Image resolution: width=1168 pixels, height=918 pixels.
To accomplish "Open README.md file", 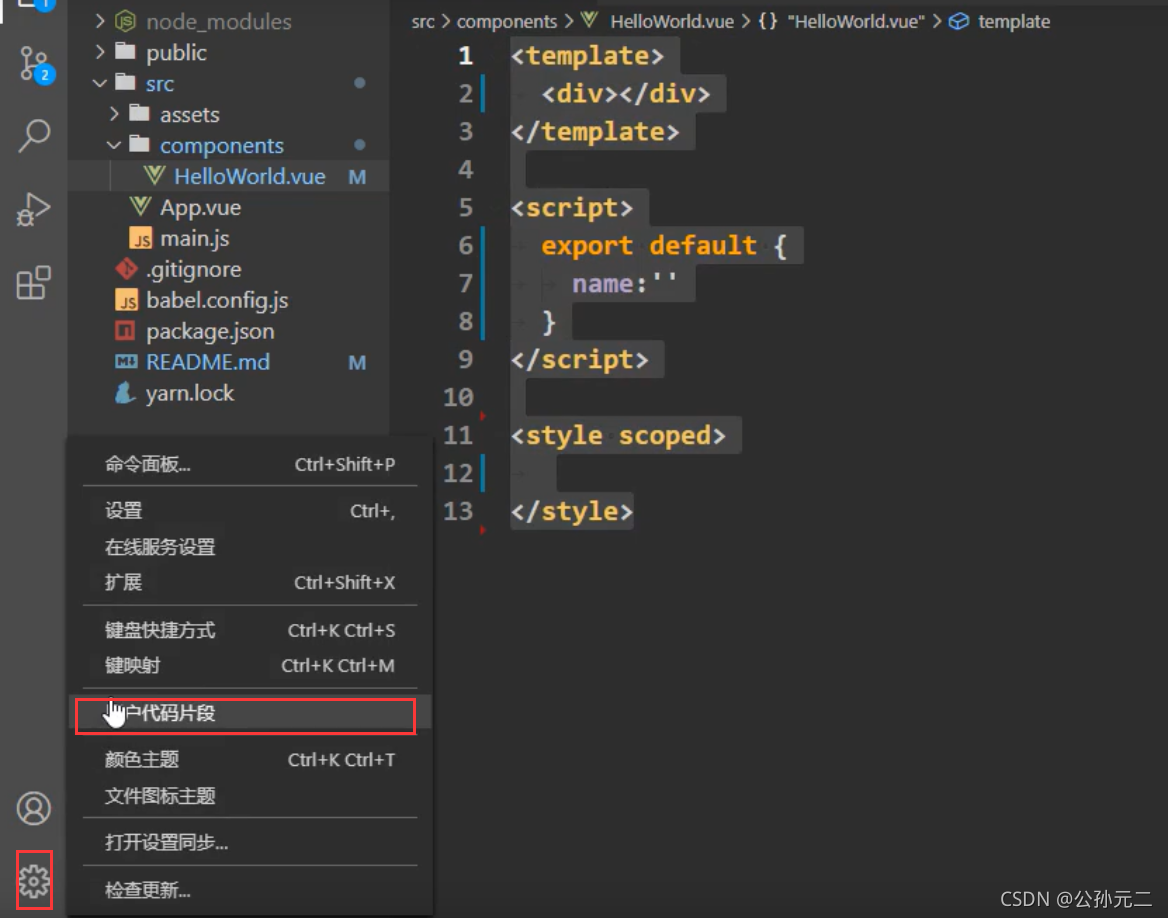I will coord(208,362).
